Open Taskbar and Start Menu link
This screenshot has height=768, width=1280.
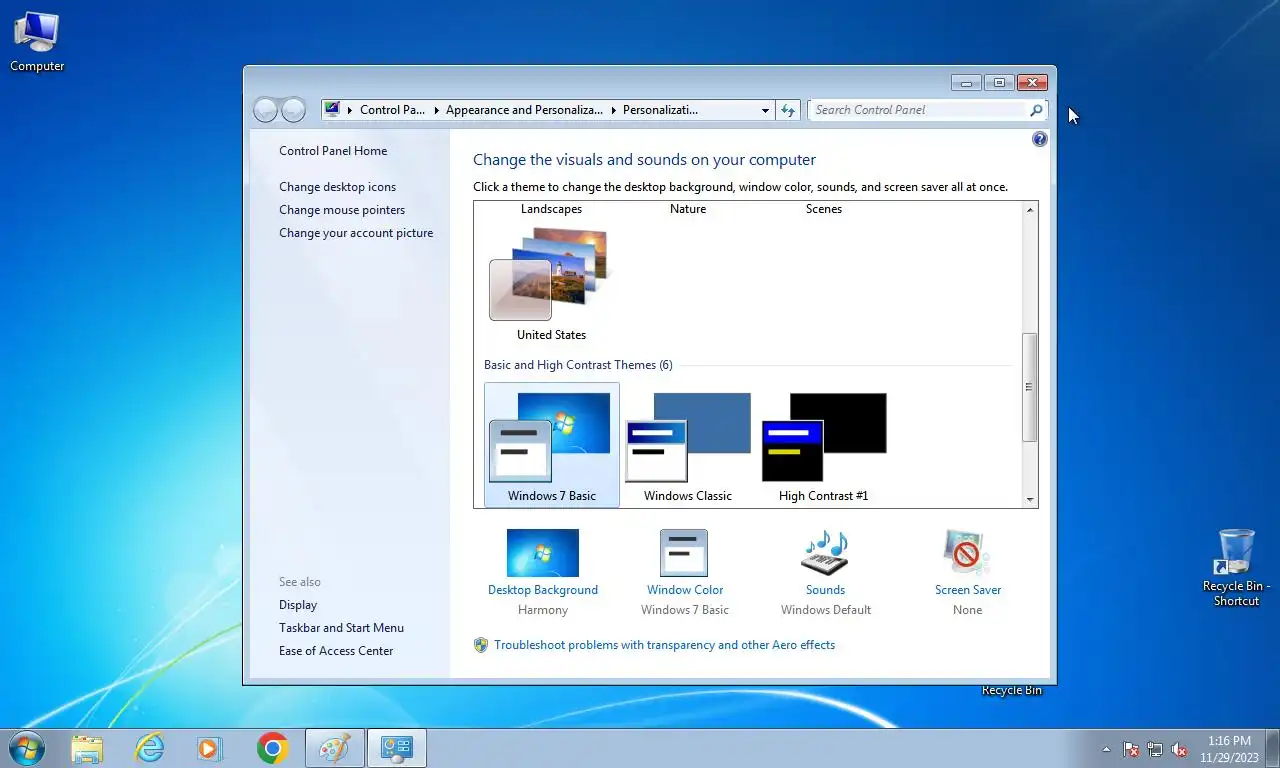341,628
